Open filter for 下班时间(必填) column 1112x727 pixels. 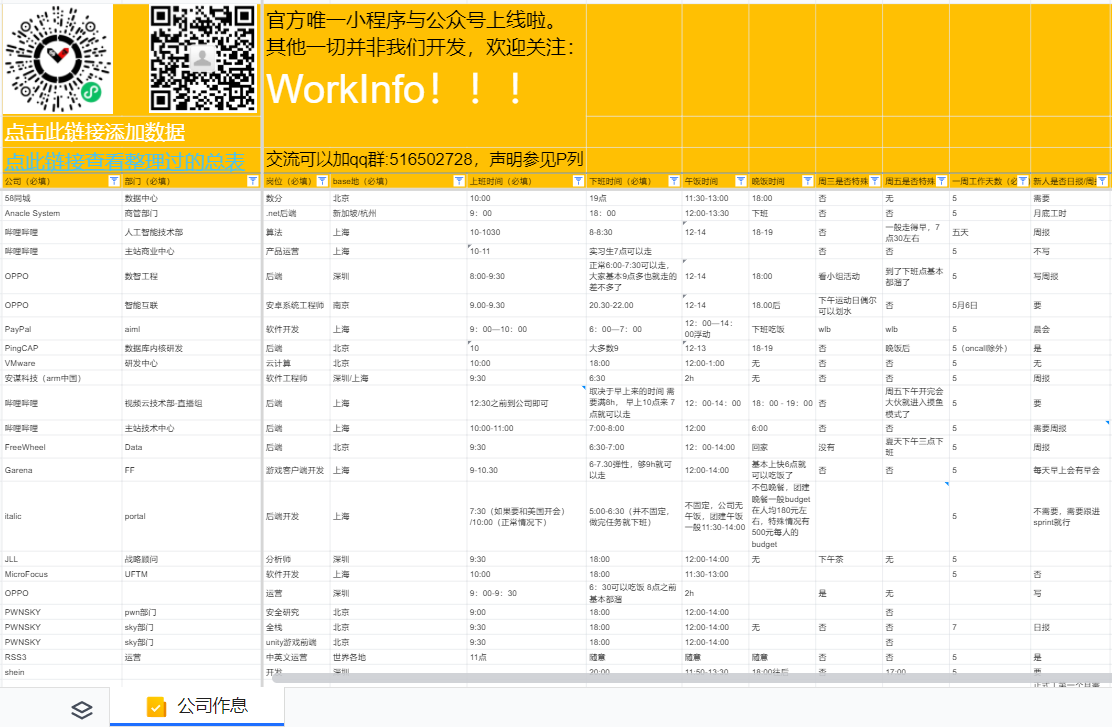(674, 181)
